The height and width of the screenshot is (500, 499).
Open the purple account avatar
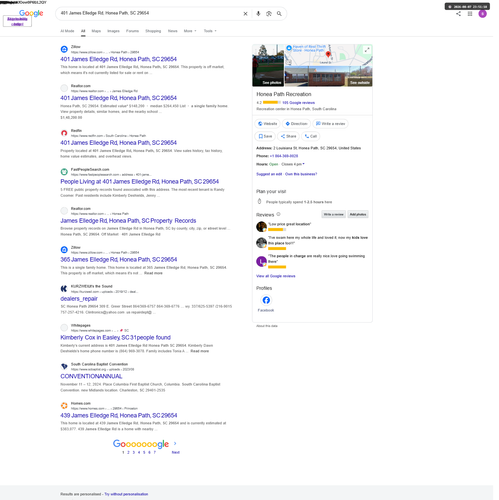click(x=482, y=14)
